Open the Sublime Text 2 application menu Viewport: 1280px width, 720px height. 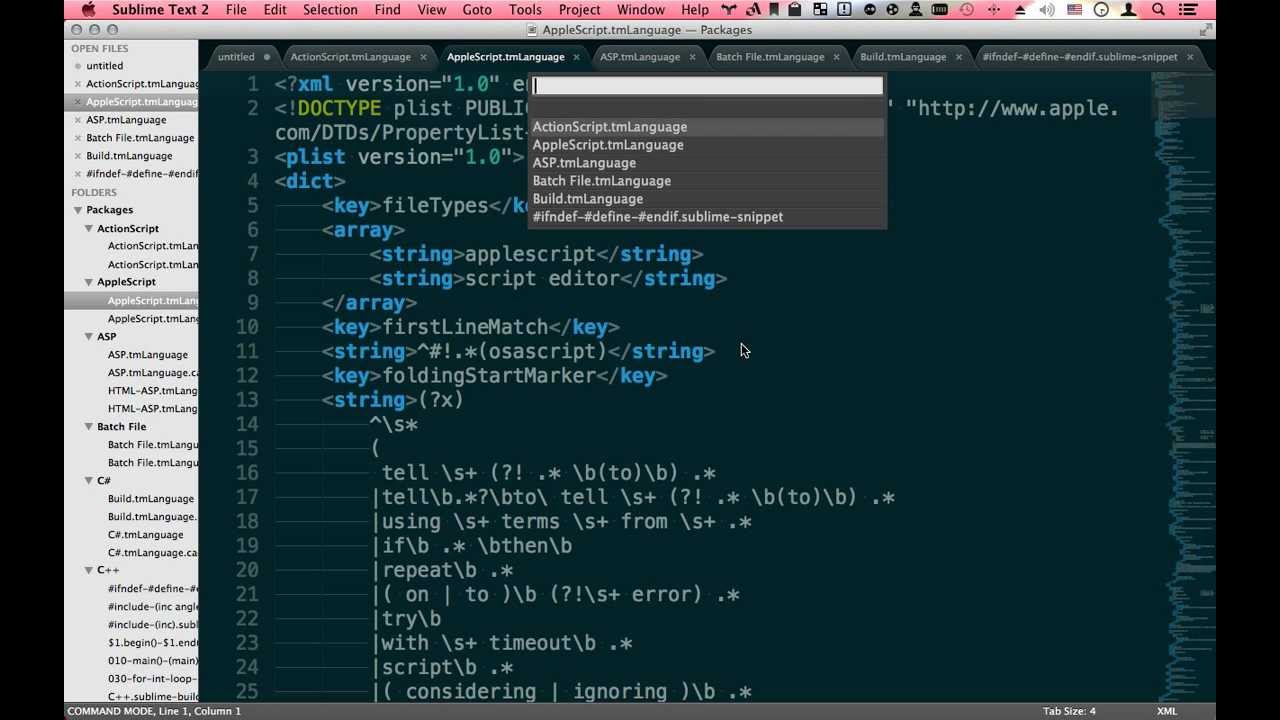pyautogui.click(x=160, y=10)
